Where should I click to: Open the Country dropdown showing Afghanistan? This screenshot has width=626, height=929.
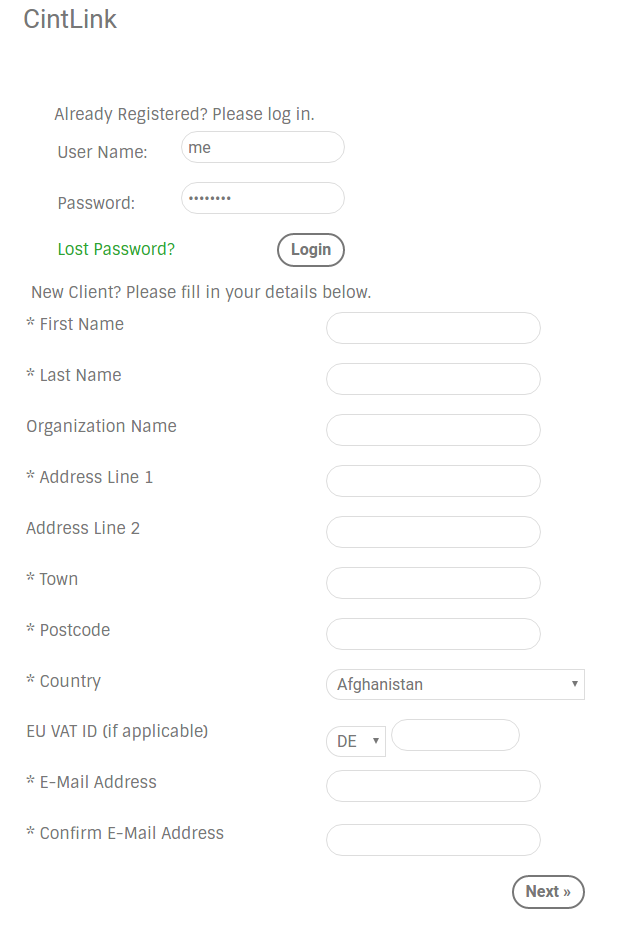pos(454,685)
